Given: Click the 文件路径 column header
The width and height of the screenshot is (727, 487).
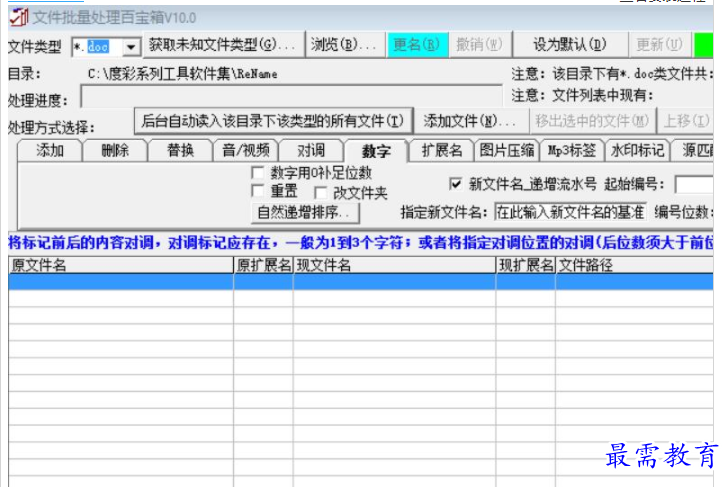Looking at the screenshot, I should [x=634, y=265].
